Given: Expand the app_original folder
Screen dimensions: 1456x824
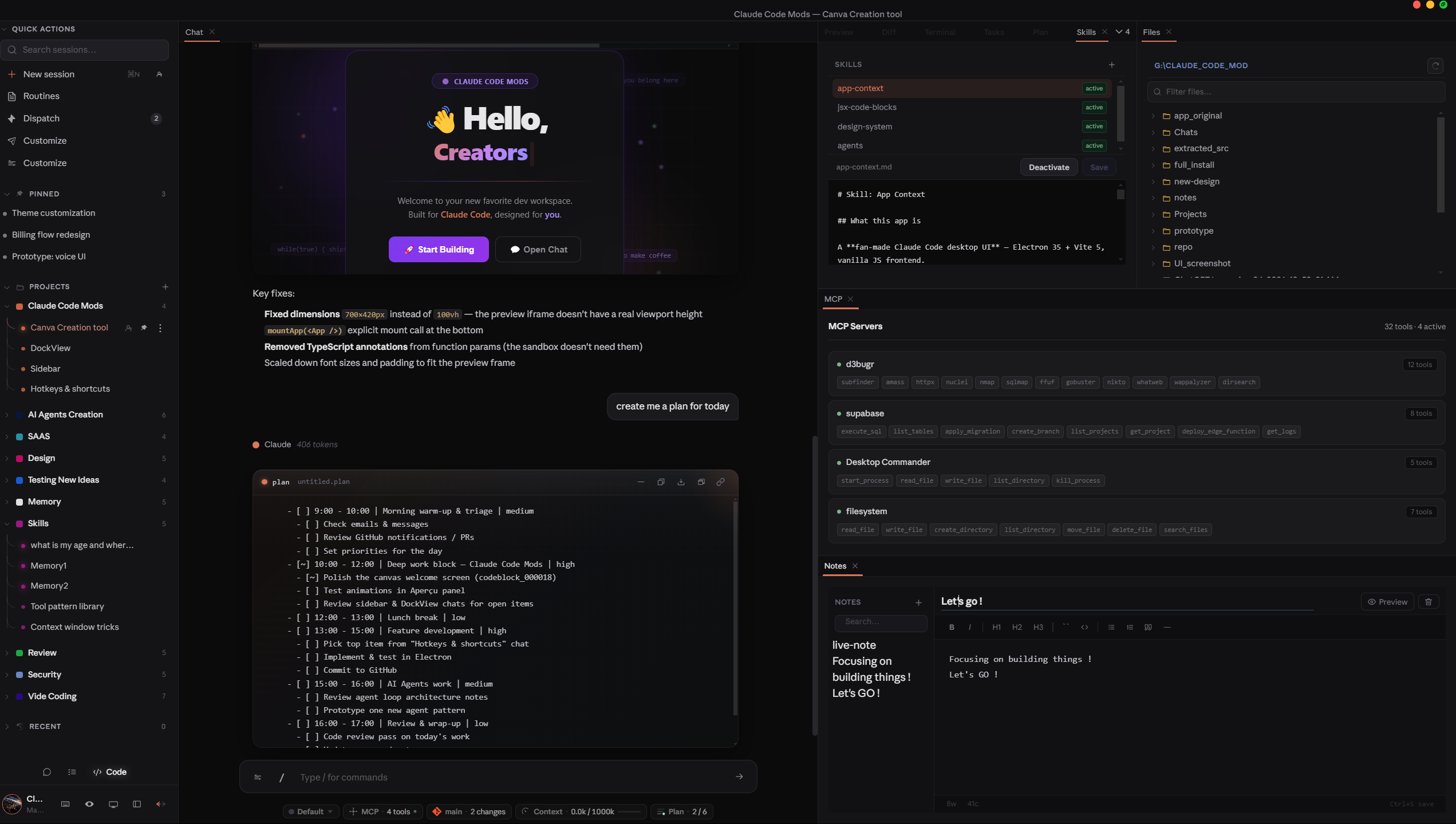Looking at the screenshot, I should (1153, 116).
